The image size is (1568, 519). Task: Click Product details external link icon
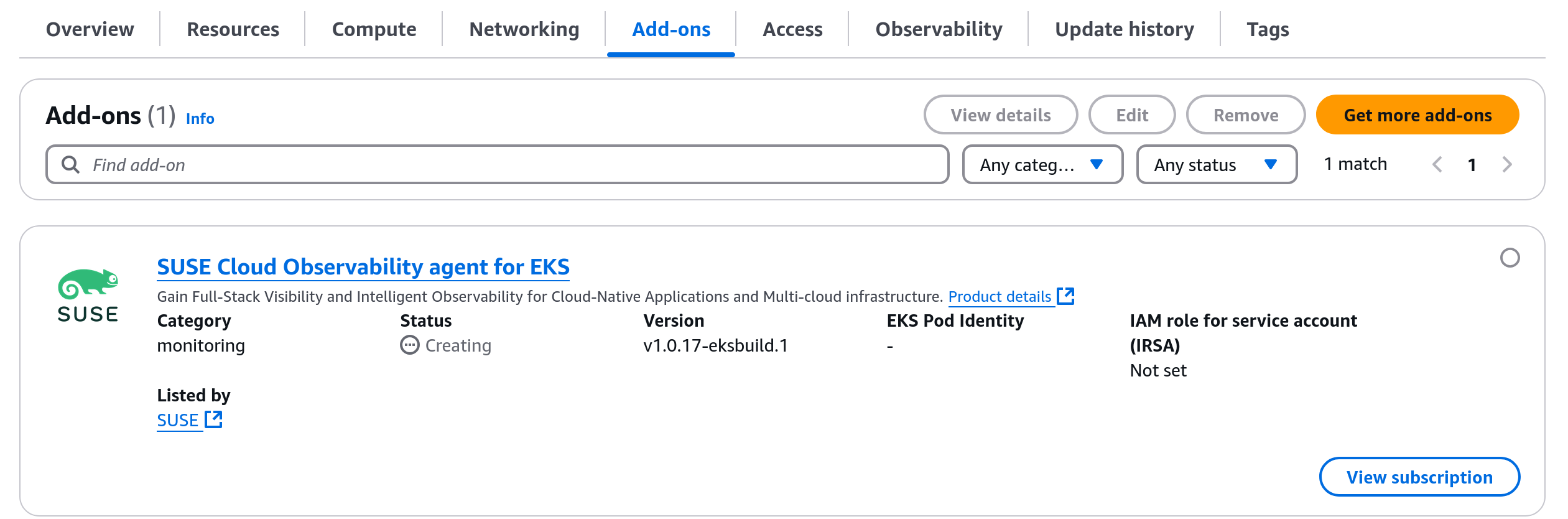point(1065,296)
